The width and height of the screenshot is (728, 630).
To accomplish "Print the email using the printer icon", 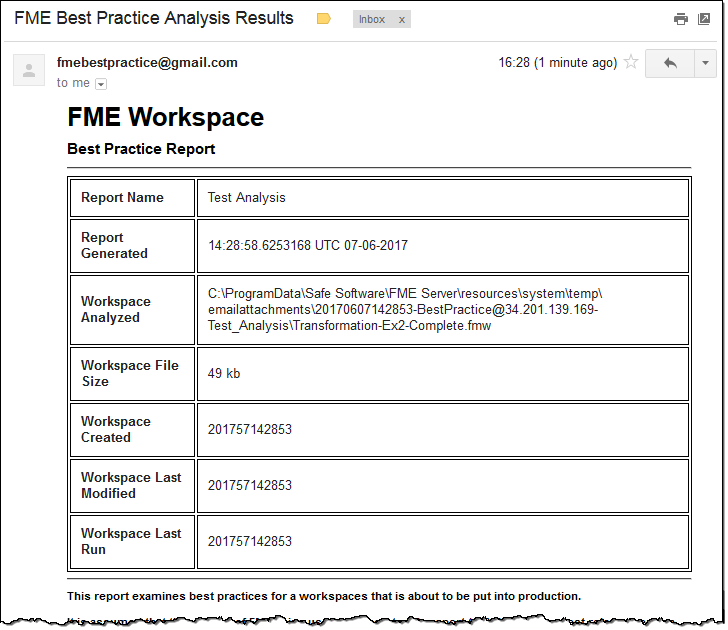I will tap(681, 19).
